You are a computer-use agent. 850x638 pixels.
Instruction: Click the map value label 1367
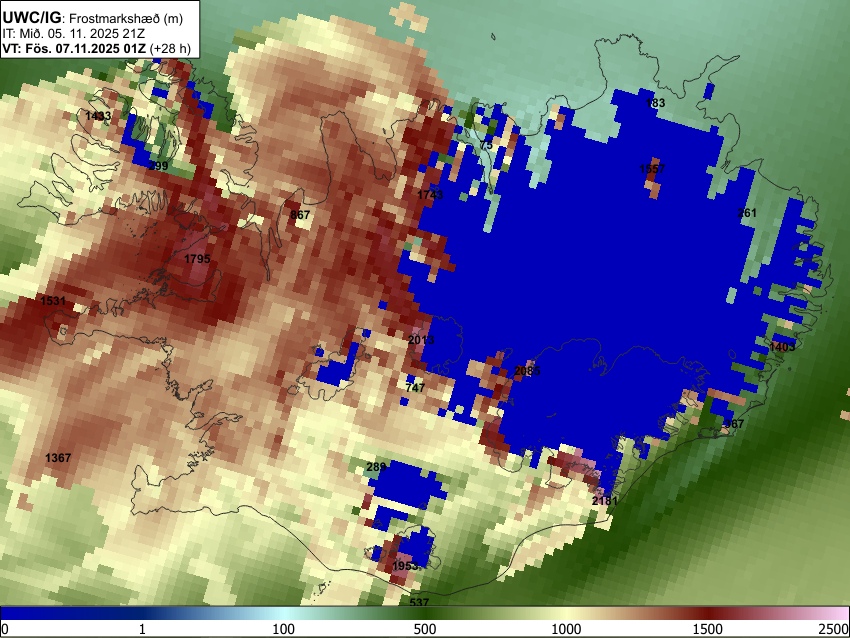click(57, 457)
